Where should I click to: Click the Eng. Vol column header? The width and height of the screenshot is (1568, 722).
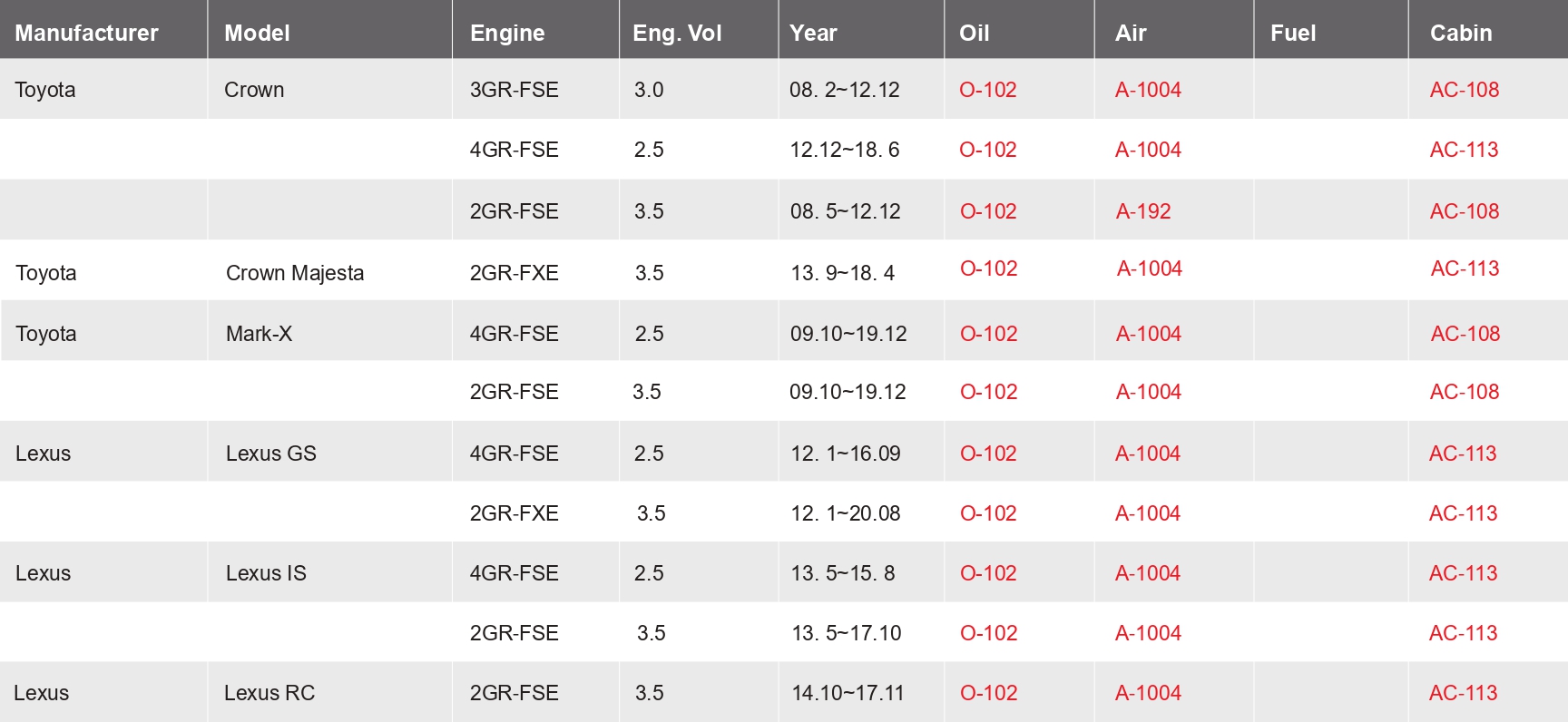coord(677,34)
